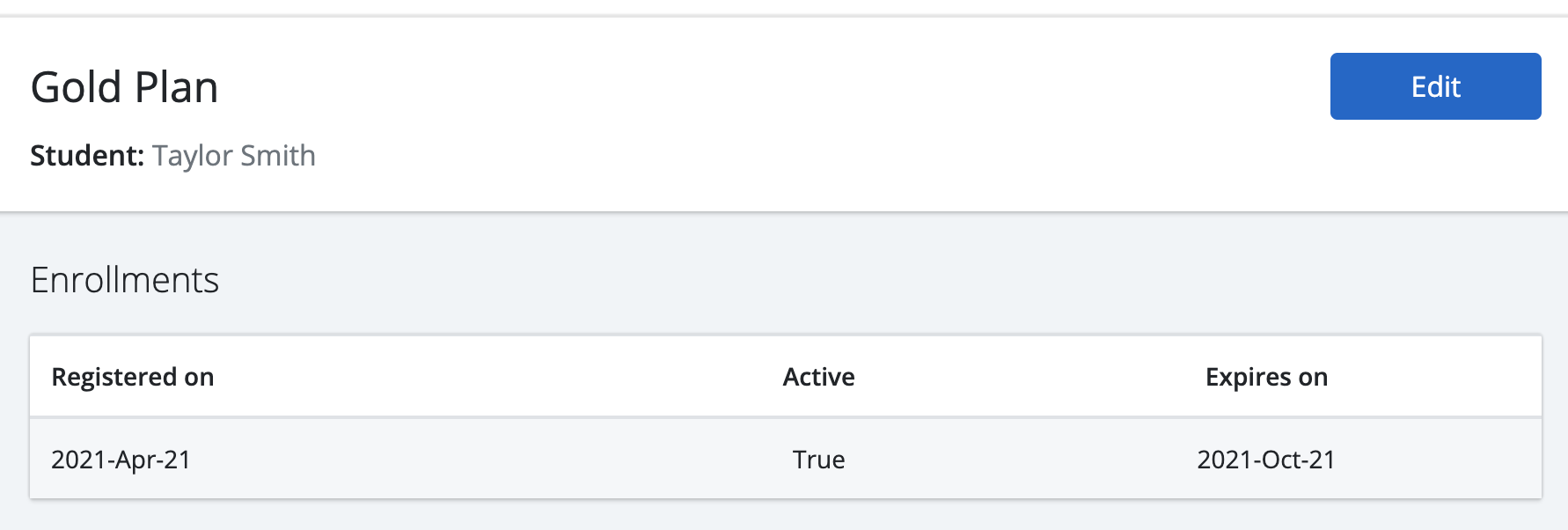Click the word "Registered" in the column header

tap(114, 377)
